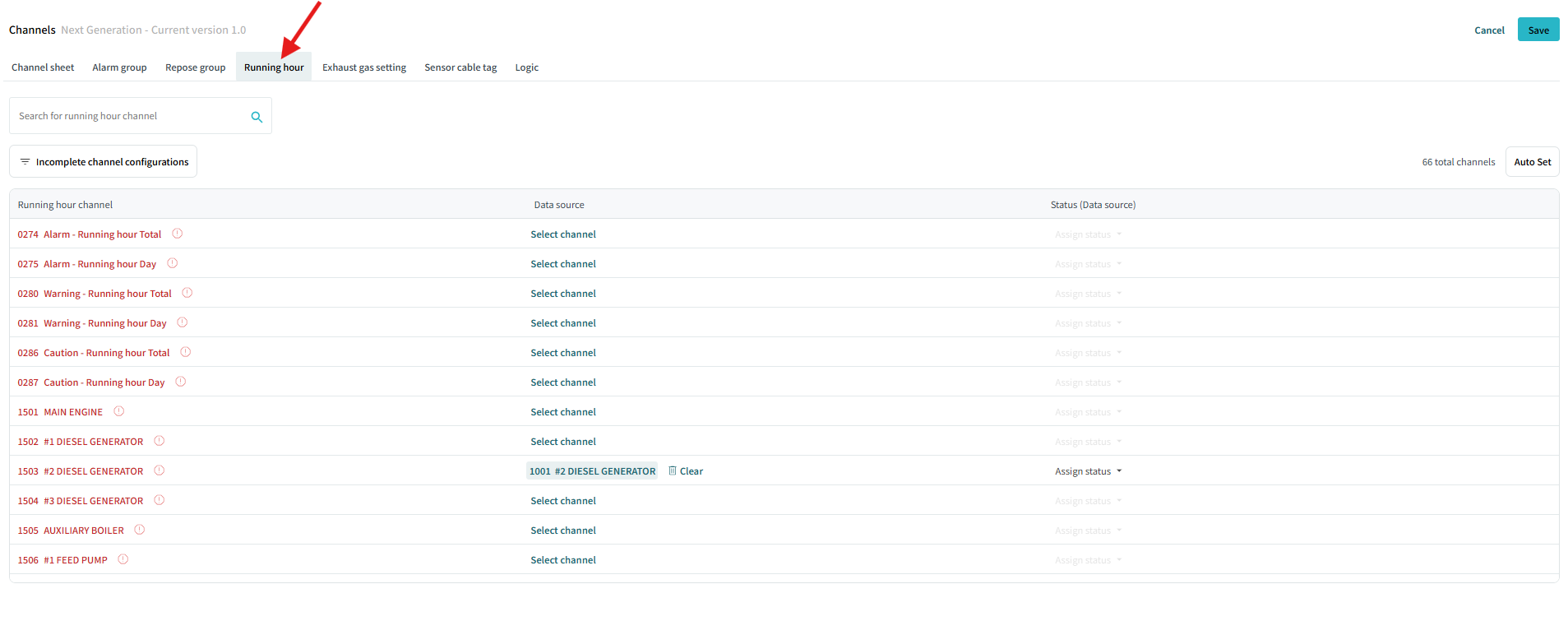Click the 1001 #2 DIESEL GENERATOR data source chip

pyautogui.click(x=592, y=471)
